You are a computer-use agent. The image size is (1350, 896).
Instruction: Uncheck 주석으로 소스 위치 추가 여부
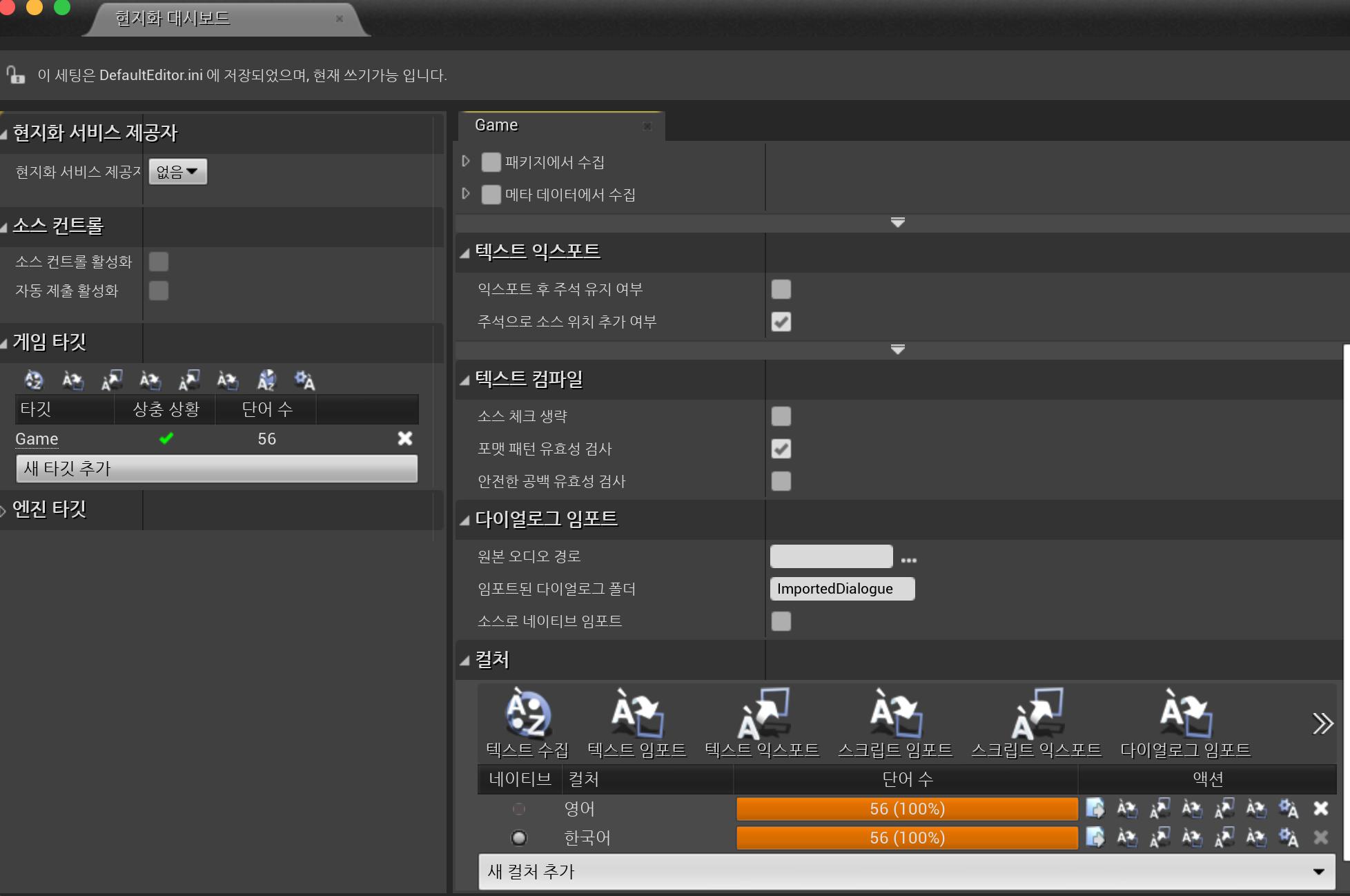pos(781,322)
